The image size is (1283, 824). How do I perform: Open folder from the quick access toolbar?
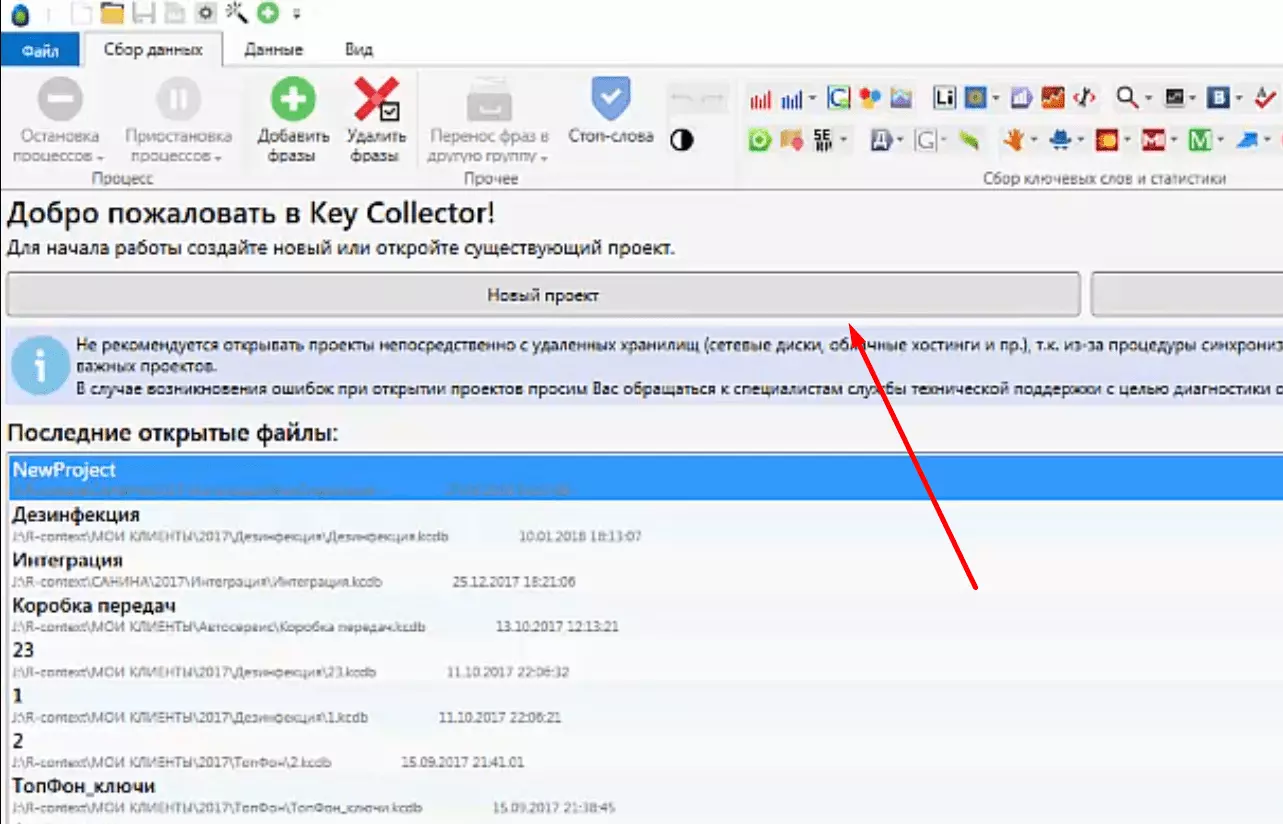point(112,14)
